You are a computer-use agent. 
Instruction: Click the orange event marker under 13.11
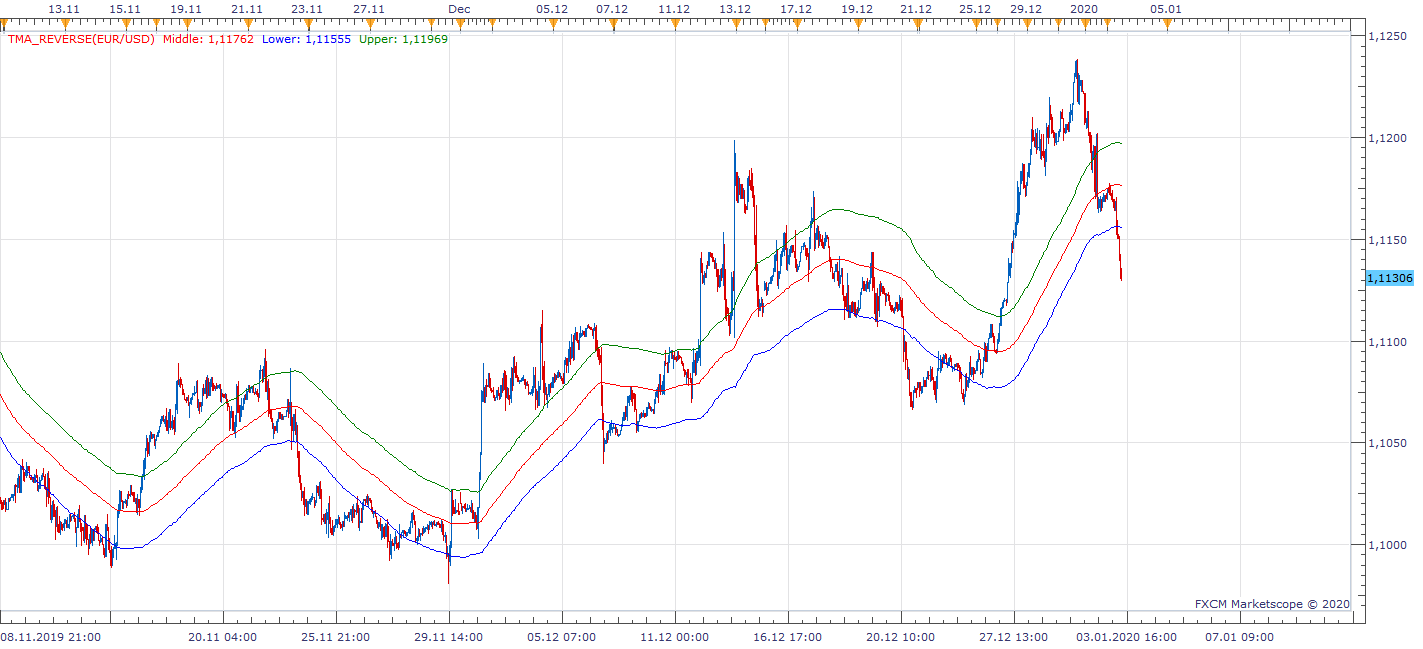(x=63, y=23)
